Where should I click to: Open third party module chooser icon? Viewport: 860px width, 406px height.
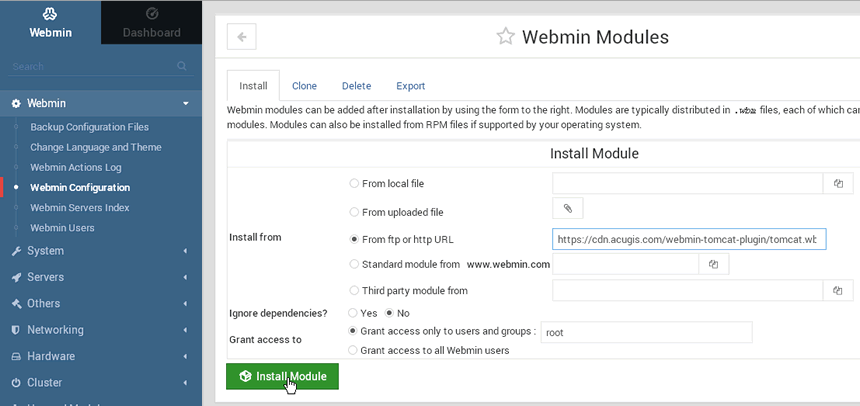pos(838,290)
